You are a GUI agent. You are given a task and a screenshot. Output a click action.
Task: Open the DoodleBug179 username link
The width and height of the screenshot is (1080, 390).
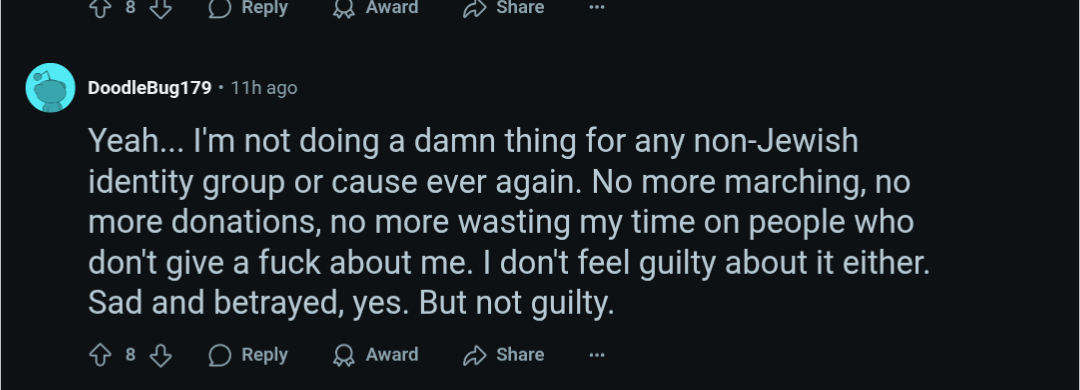pyautogui.click(x=149, y=88)
